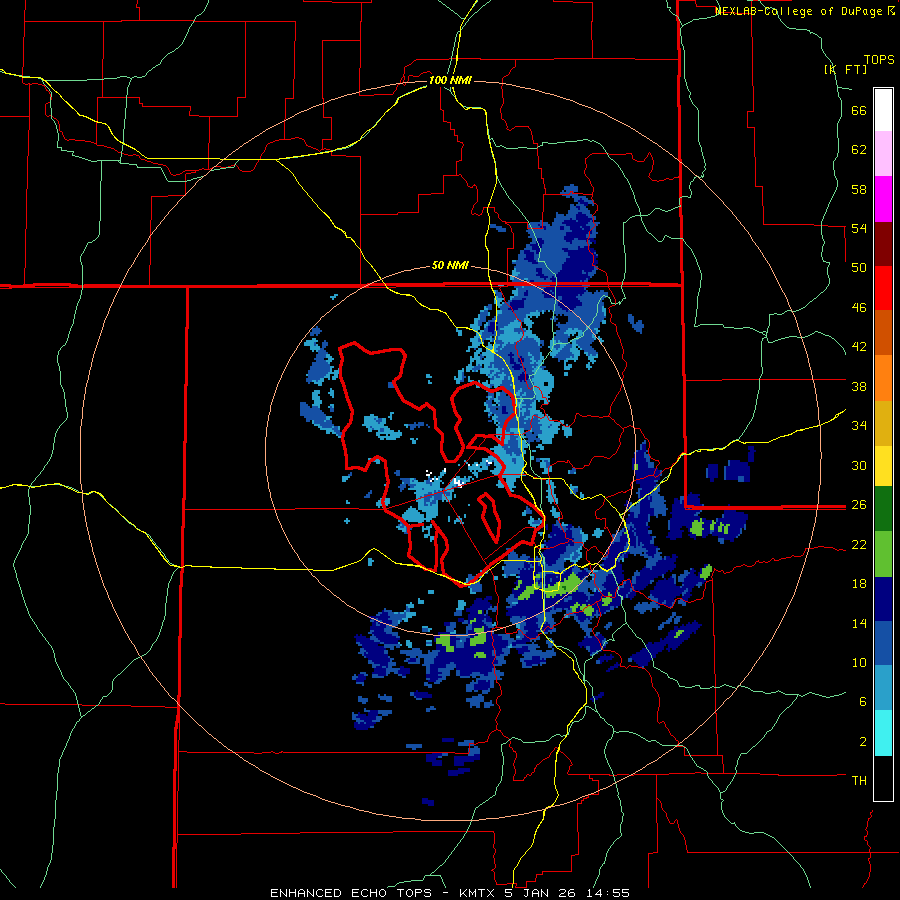The height and width of the screenshot is (900, 900).
Task: Click the legend value '50'
Action: pos(859,267)
